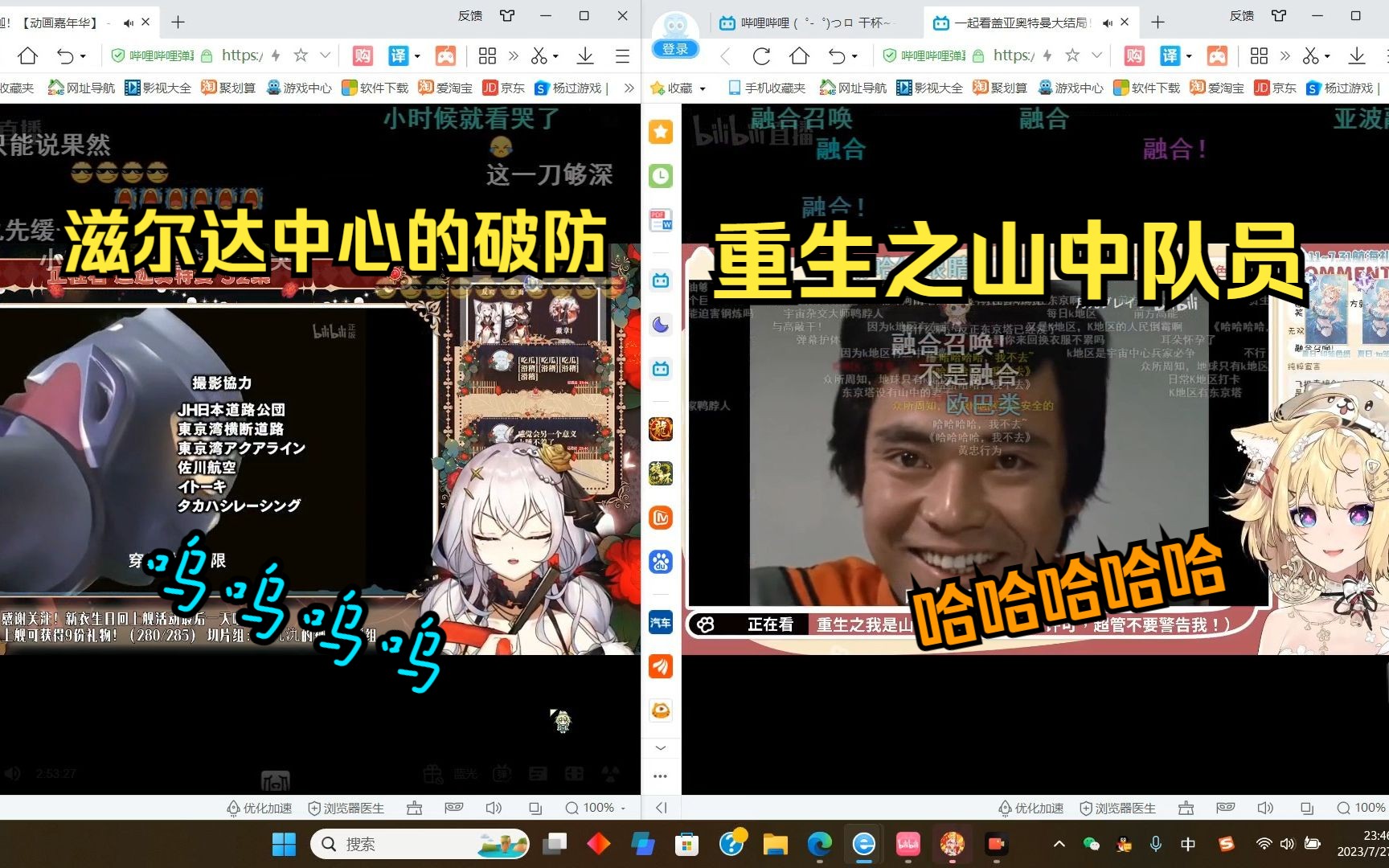Toggle turbo lightning mode in right address bar
The height and width of the screenshot is (868, 1389).
1047,55
